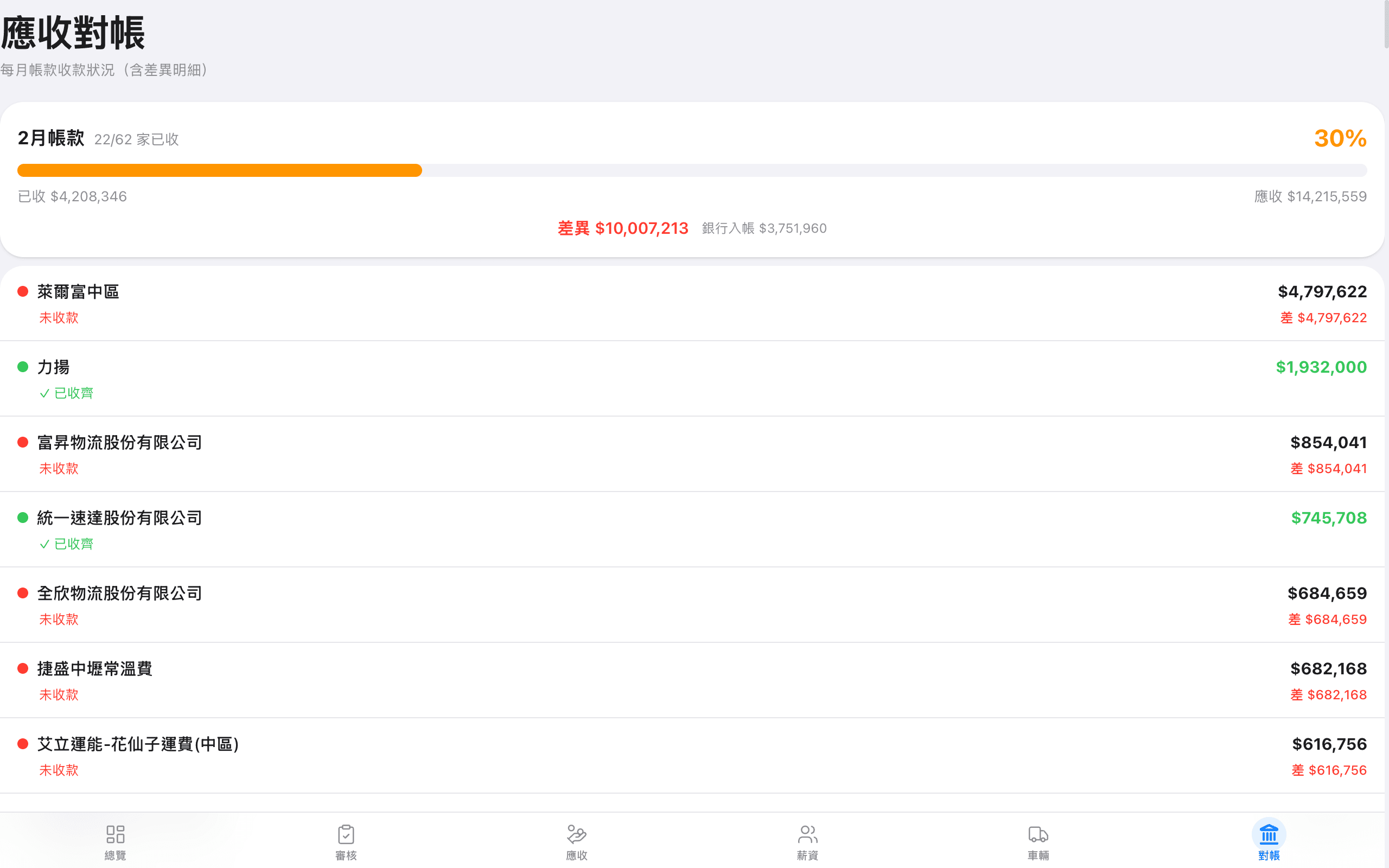Switch to the 審核 tab label
The image size is (1389, 868).
[346, 856]
